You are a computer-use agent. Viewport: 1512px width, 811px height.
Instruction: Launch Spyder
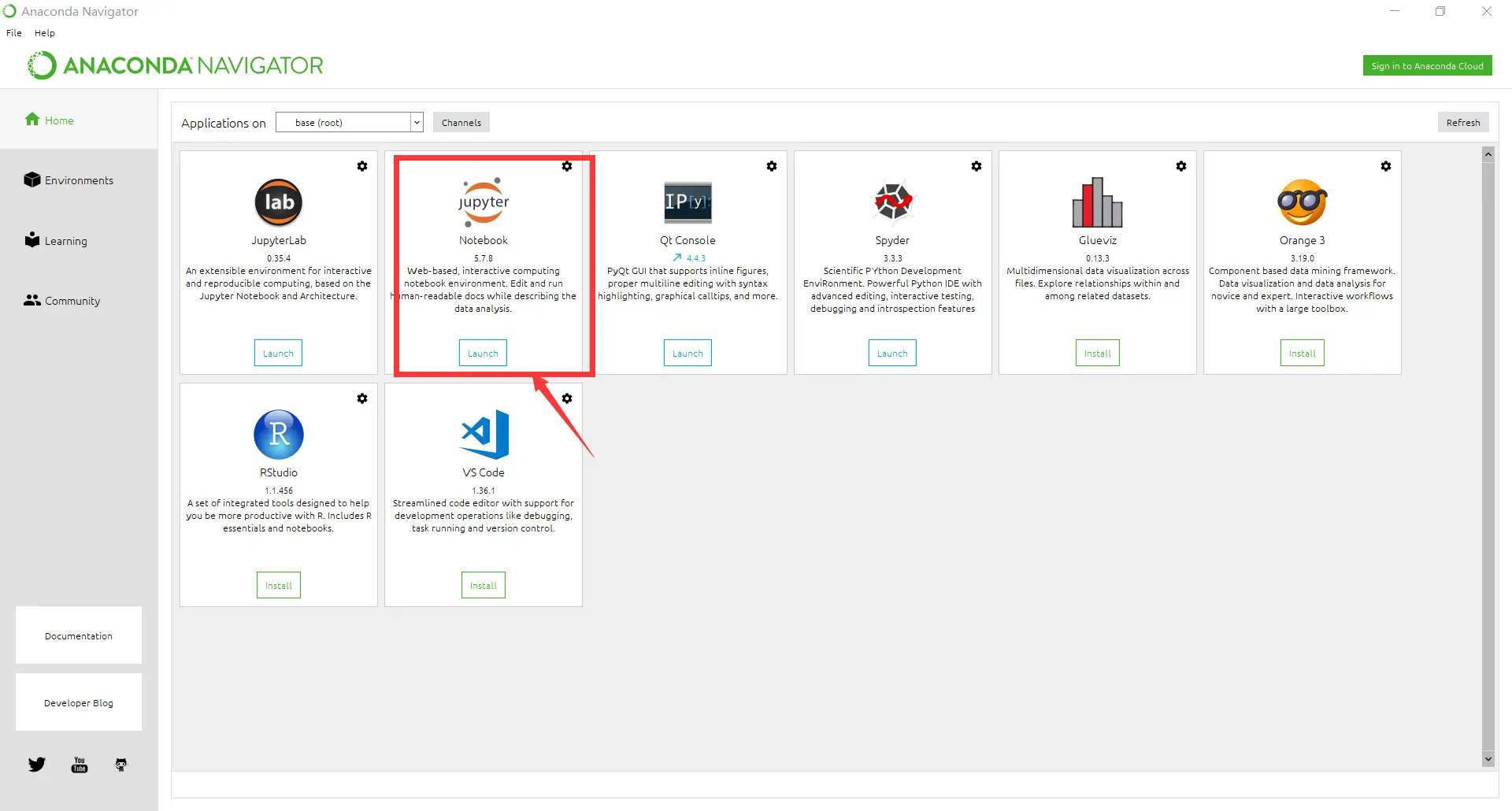coord(892,353)
